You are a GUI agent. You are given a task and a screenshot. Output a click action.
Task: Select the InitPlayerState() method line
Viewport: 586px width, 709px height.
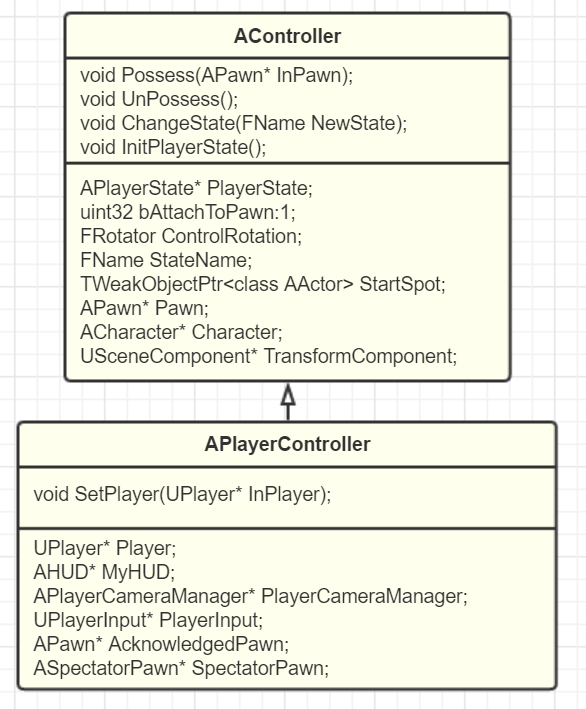coord(173,147)
